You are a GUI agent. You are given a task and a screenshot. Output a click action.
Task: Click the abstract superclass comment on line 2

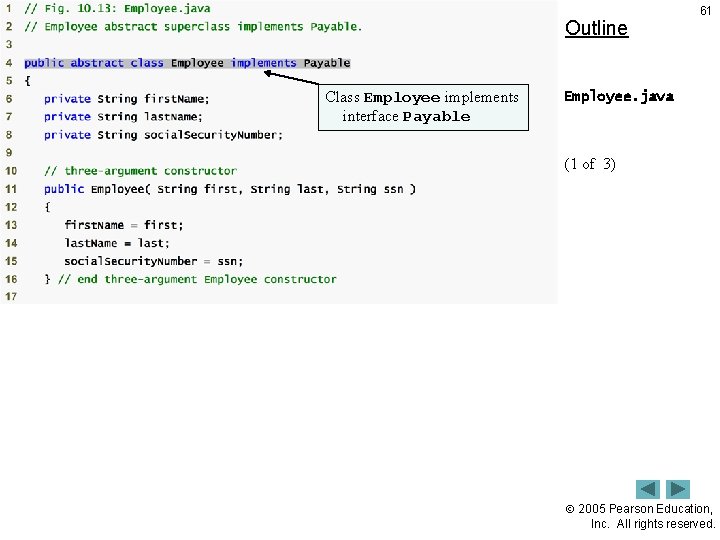click(193, 27)
